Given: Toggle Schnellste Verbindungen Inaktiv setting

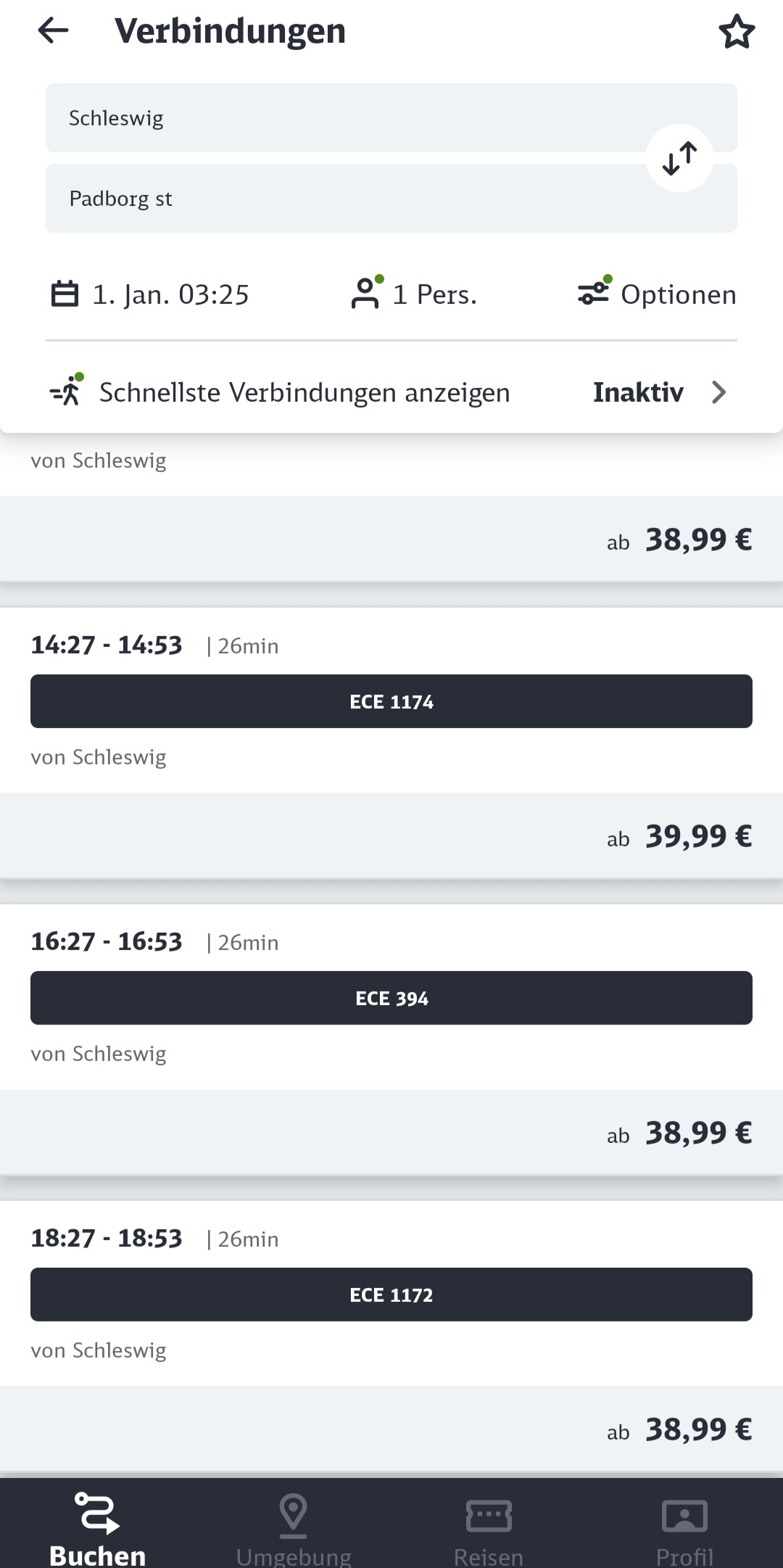Looking at the screenshot, I should (x=638, y=392).
